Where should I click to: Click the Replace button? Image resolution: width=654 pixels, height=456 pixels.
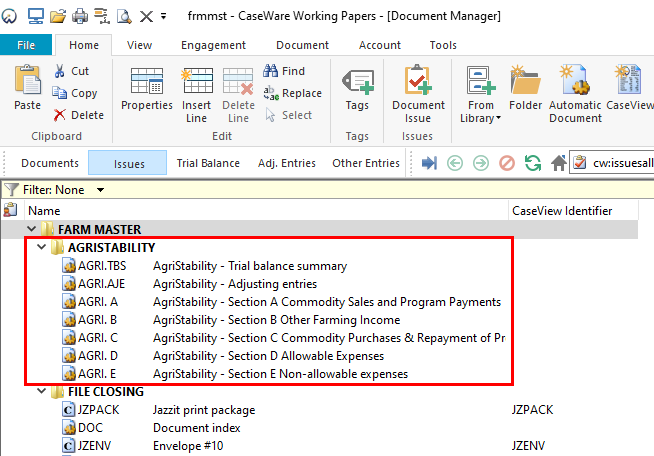point(292,93)
